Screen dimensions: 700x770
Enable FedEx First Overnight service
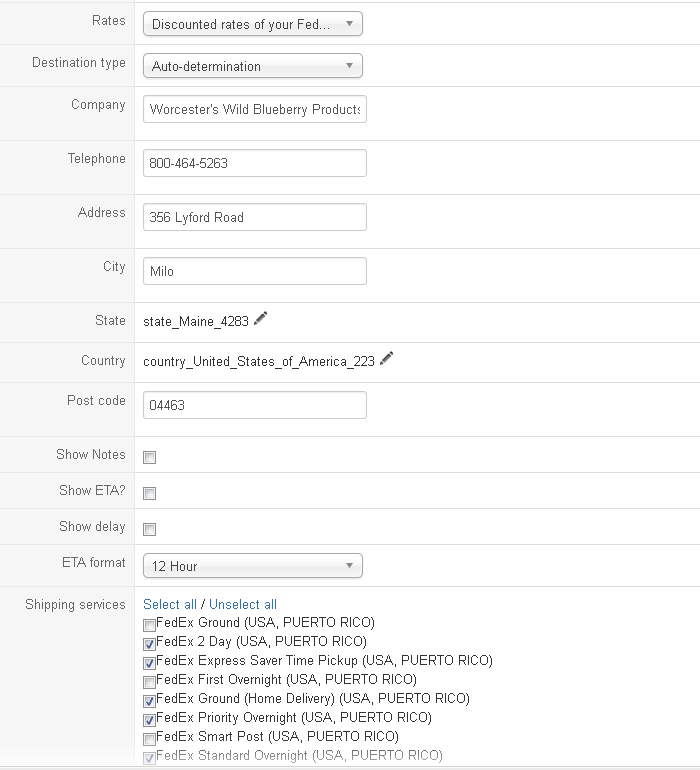[150, 682]
